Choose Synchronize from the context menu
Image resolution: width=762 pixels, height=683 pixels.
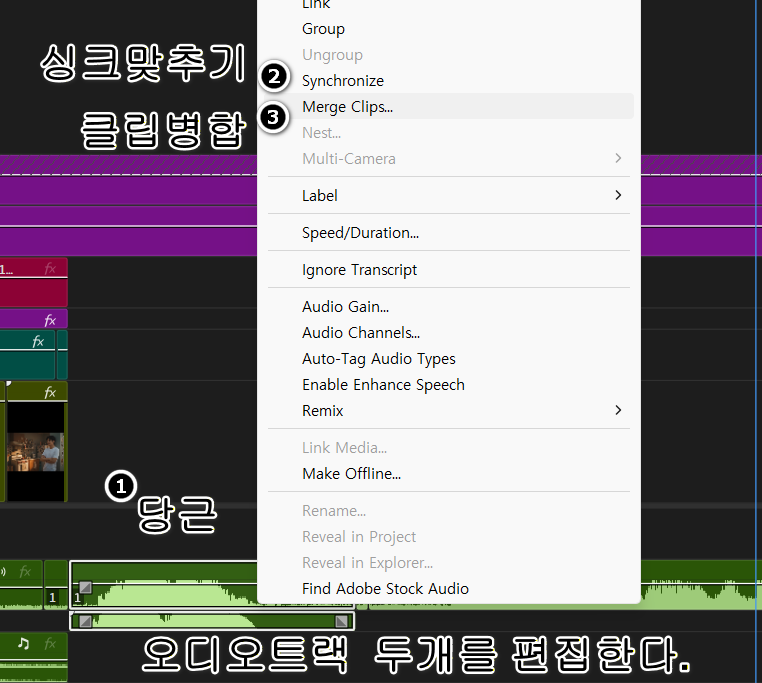343,81
